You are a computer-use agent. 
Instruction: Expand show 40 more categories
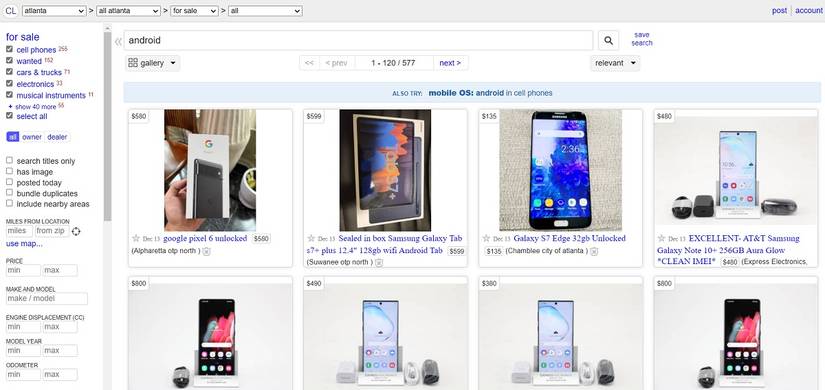(x=36, y=106)
